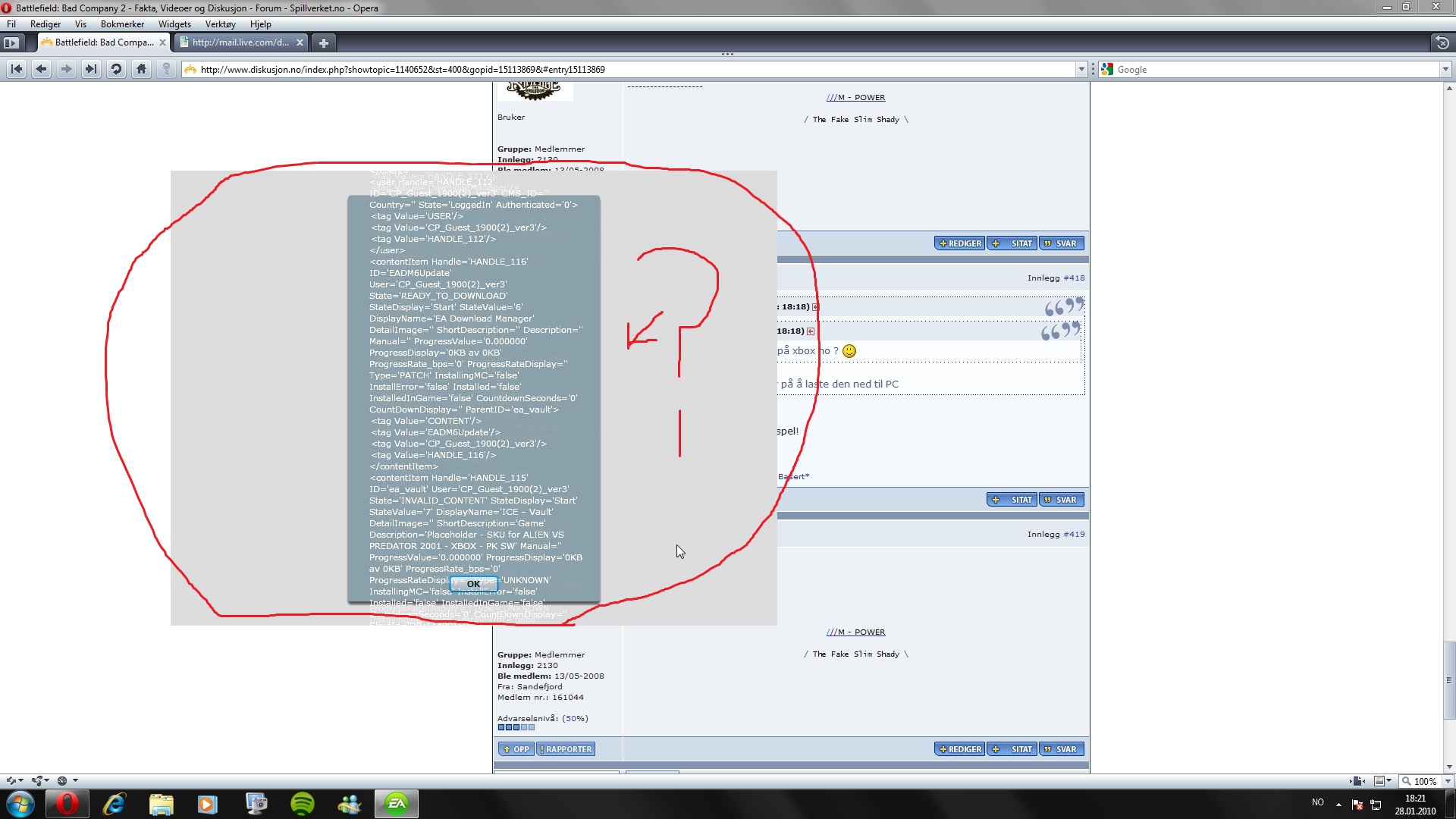Open the Bokmerker menu

tap(122, 24)
